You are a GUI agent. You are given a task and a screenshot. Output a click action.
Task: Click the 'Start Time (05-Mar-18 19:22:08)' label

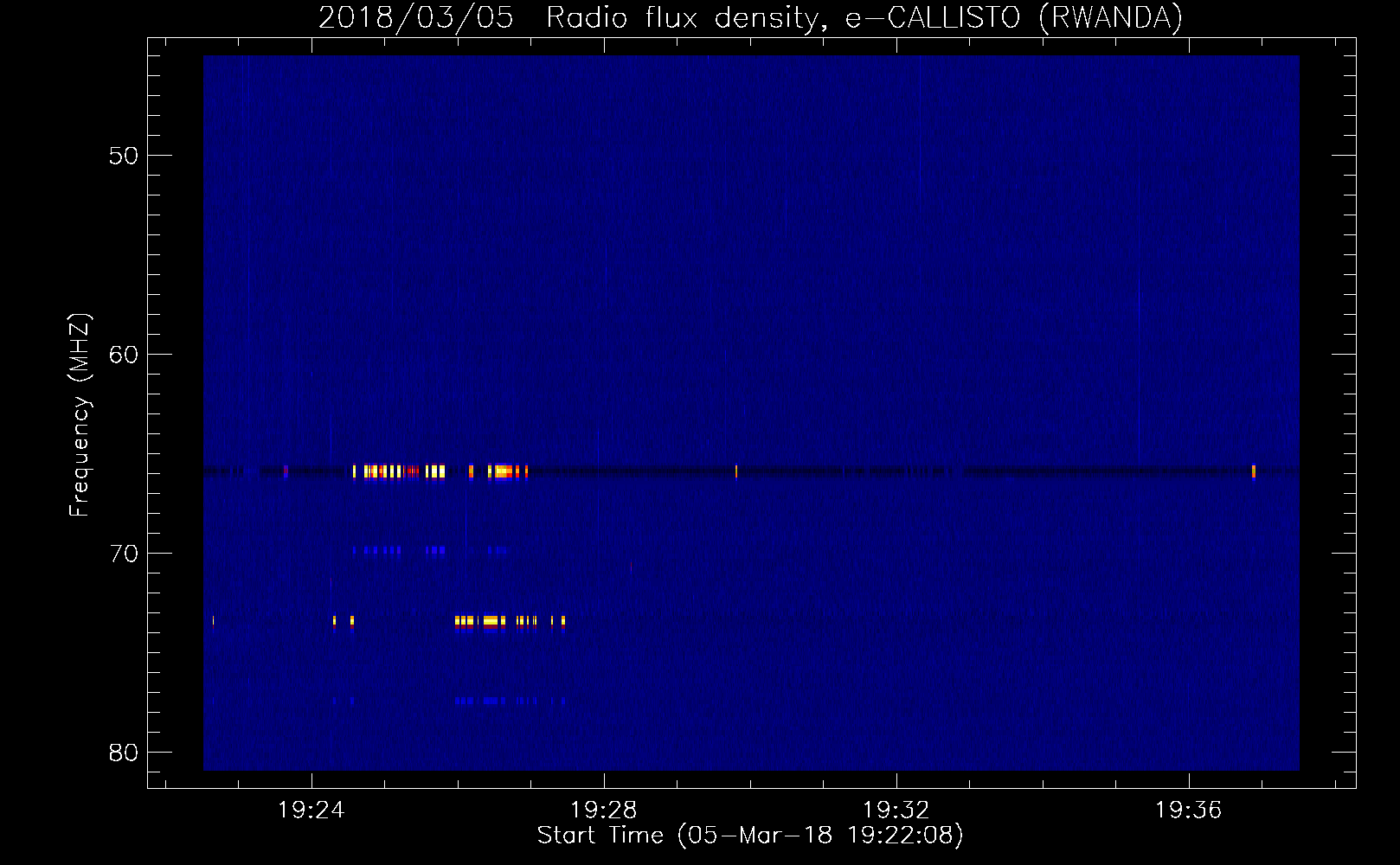(x=750, y=836)
